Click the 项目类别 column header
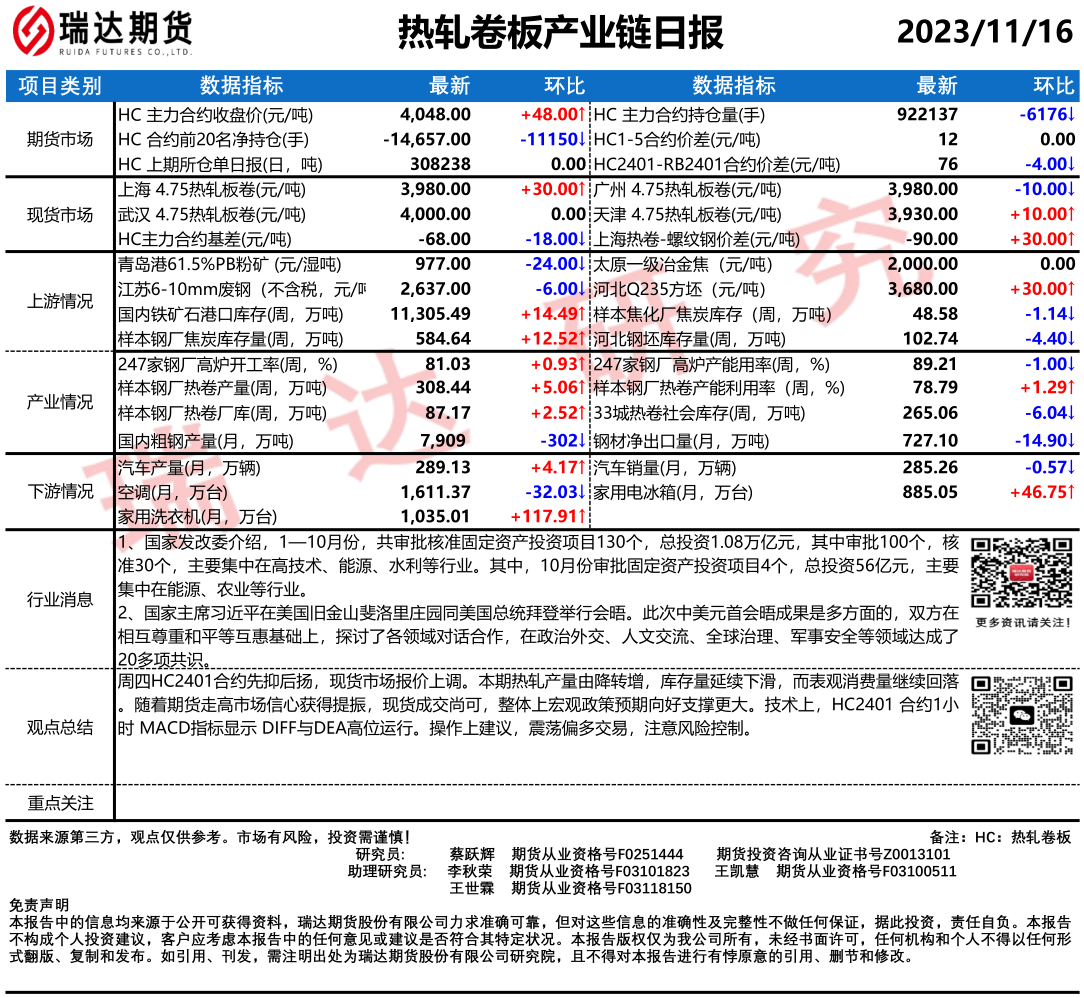 [60, 85]
